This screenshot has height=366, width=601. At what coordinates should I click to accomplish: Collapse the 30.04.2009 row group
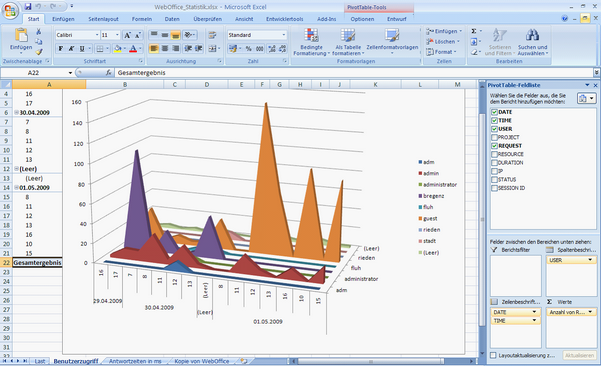(16, 112)
